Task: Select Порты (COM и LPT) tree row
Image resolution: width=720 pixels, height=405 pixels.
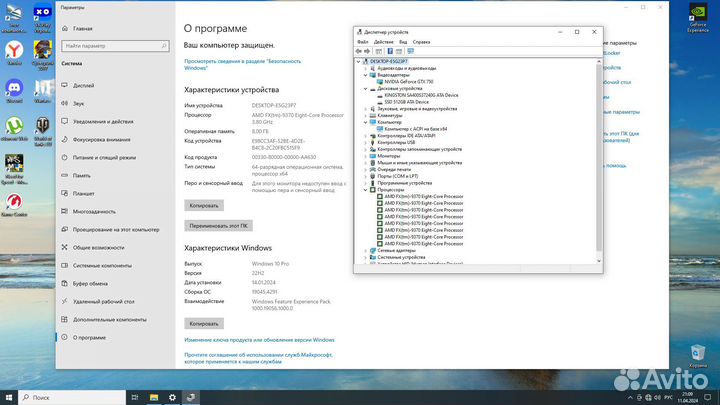Action: coord(398,176)
